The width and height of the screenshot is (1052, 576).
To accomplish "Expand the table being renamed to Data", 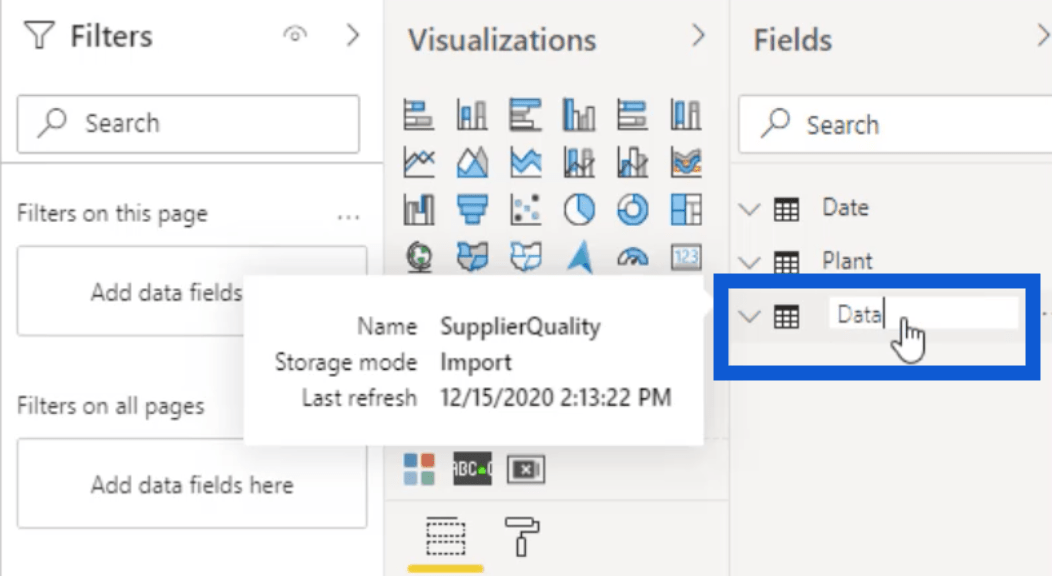I will 749,316.
